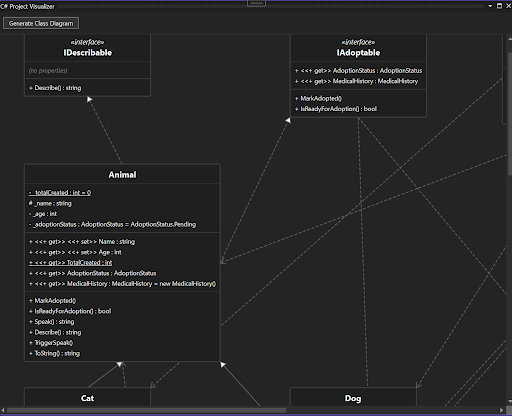Click the «interface» stereotype above IAdoptable

(358, 42)
